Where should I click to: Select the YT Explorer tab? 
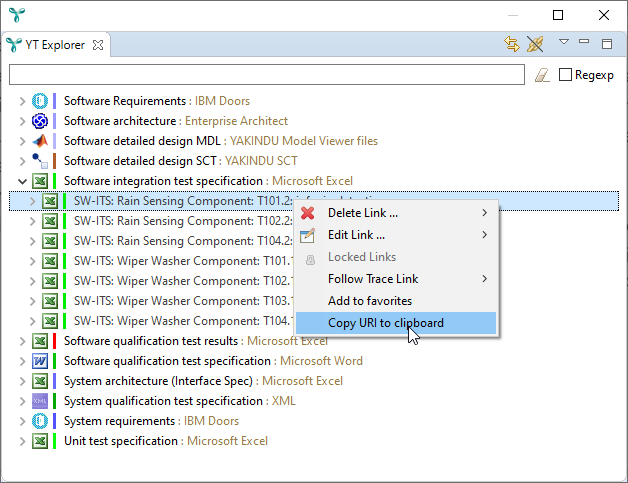click(55, 45)
